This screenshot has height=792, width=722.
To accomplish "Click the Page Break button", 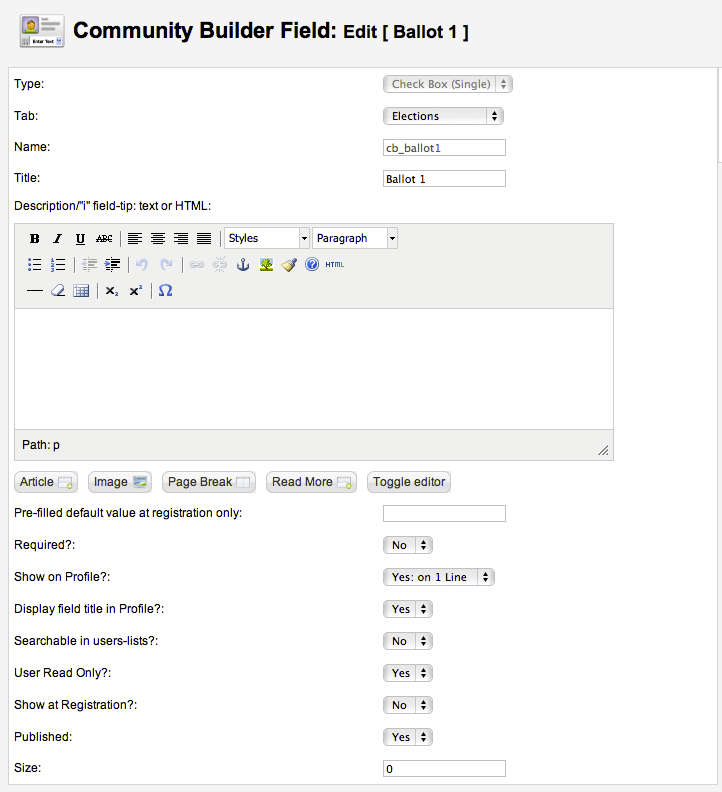I will pos(209,482).
